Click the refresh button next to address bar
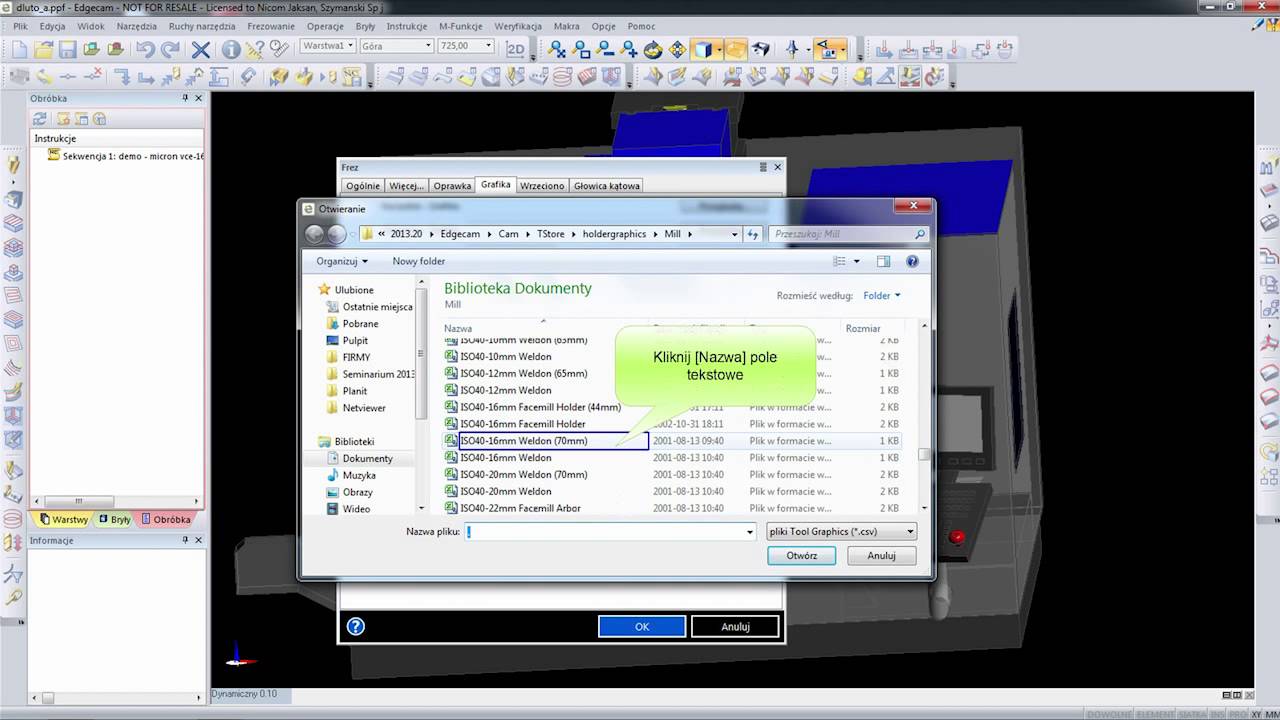 tap(753, 234)
